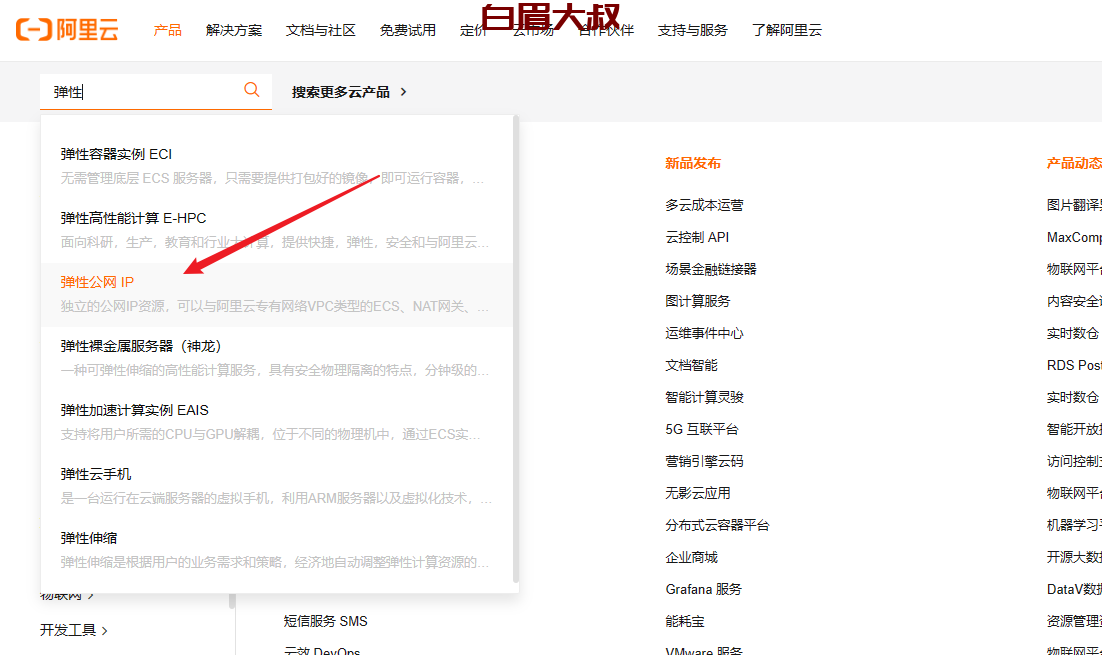Screen dimensions: 1102x655
Task: Open the 免费试用 menu item
Action: click(x=408, y=30)
